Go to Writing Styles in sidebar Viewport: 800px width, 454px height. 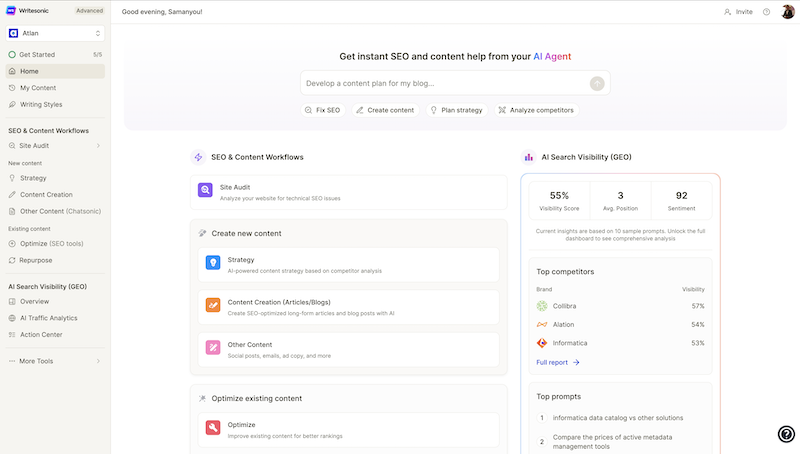pyautogui.click(x=41, y=104)
